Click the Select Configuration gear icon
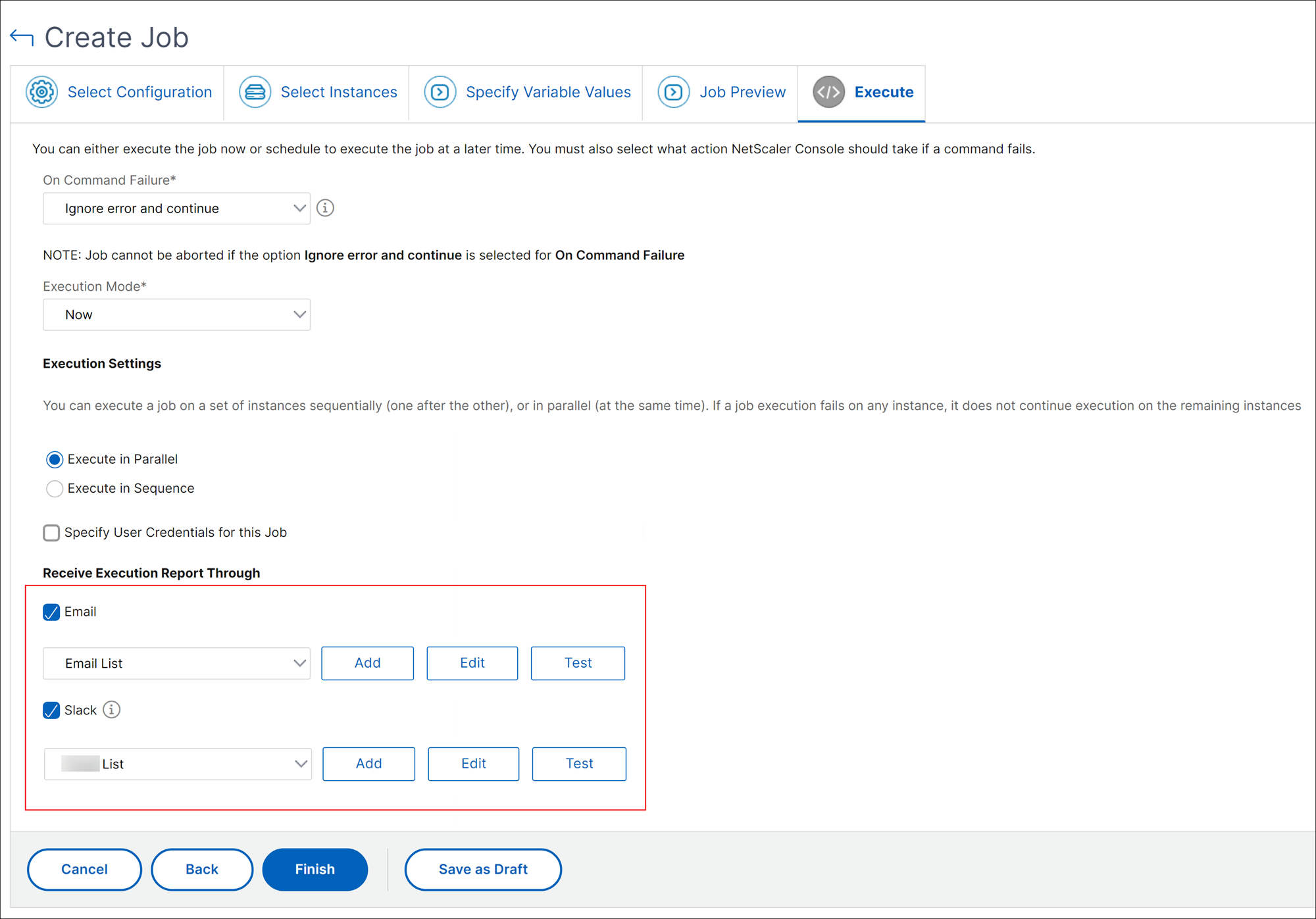 pos(41,92)
